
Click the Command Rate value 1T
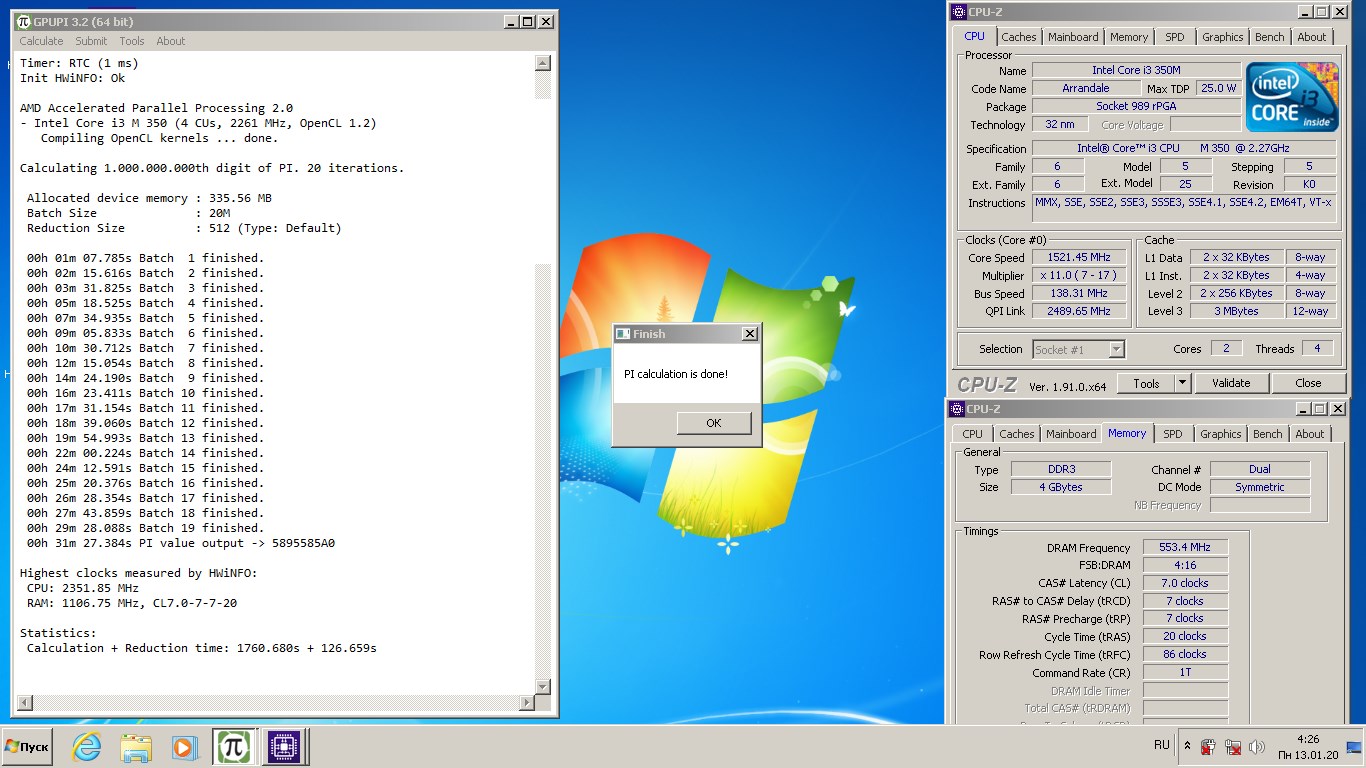(x=1185, y=673)
